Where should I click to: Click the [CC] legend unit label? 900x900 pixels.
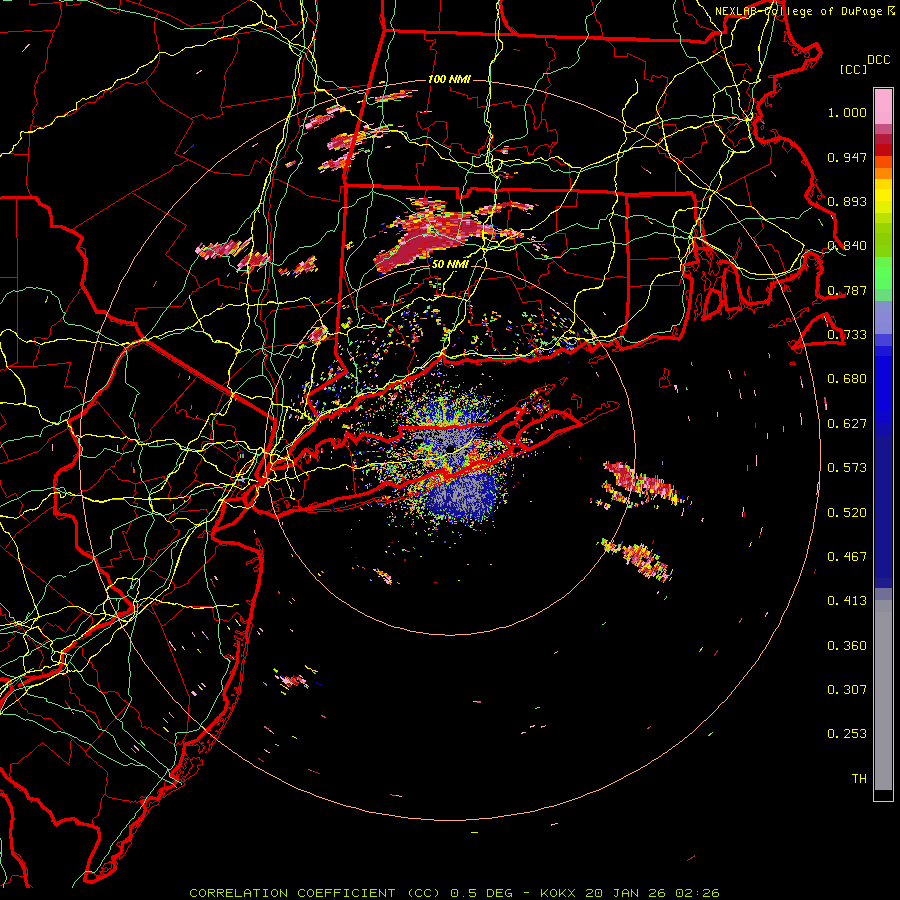pyautogui.click(x=853, y=69)
